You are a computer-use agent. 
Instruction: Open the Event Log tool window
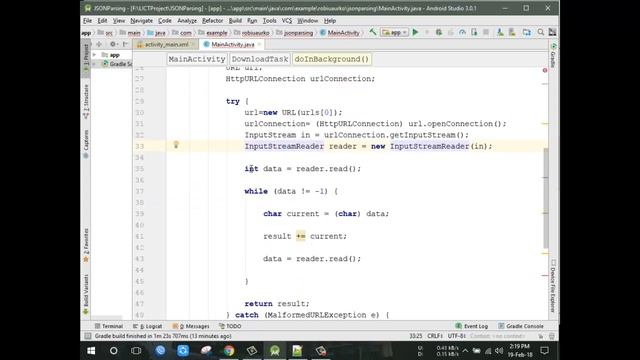click(471, 326)
